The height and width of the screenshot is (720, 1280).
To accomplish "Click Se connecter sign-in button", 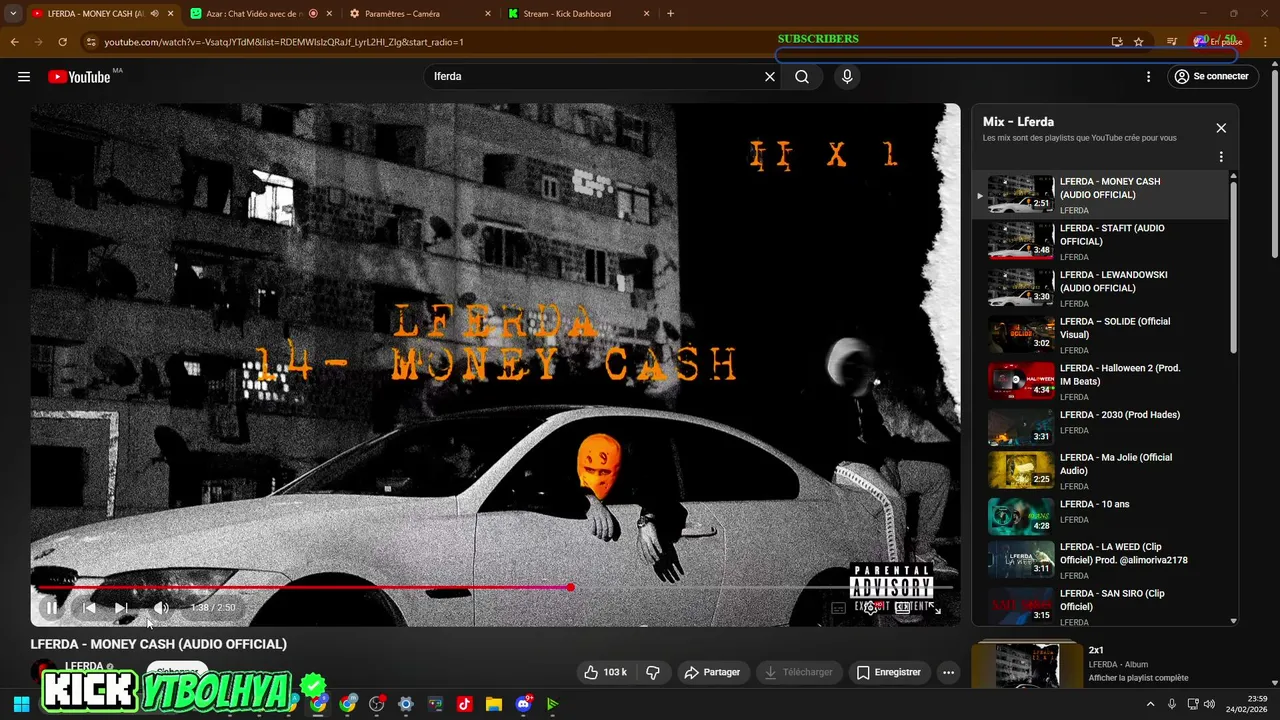I will click(x=1211, y=76).
